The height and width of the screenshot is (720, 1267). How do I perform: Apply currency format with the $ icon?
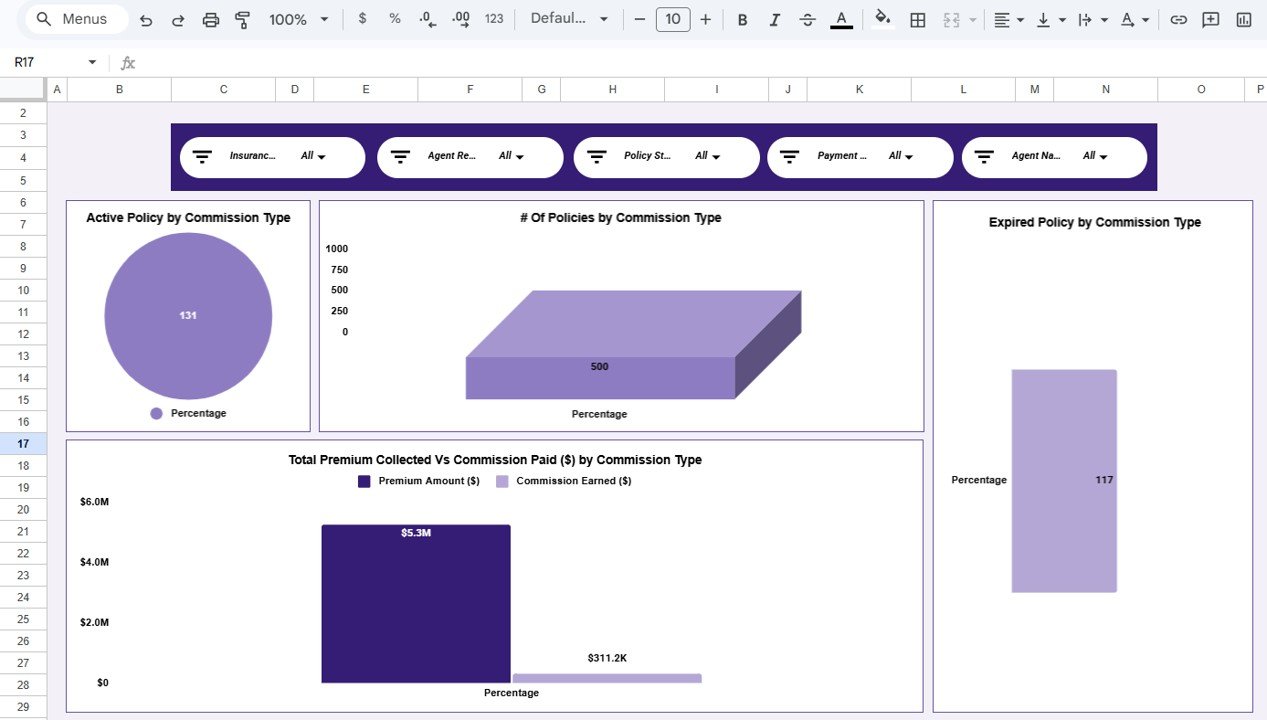point(361,18)
